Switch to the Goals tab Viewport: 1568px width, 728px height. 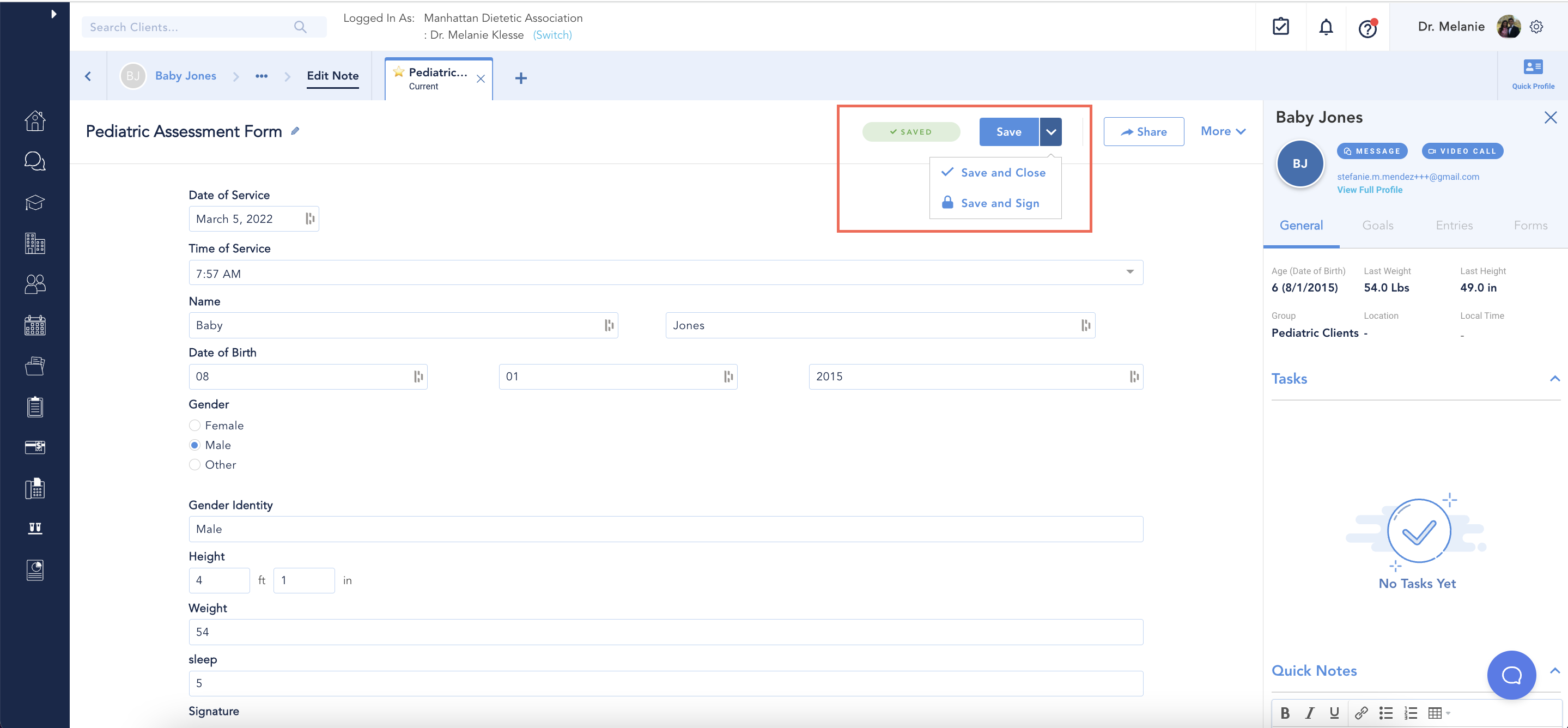(x=1377, y=225)
